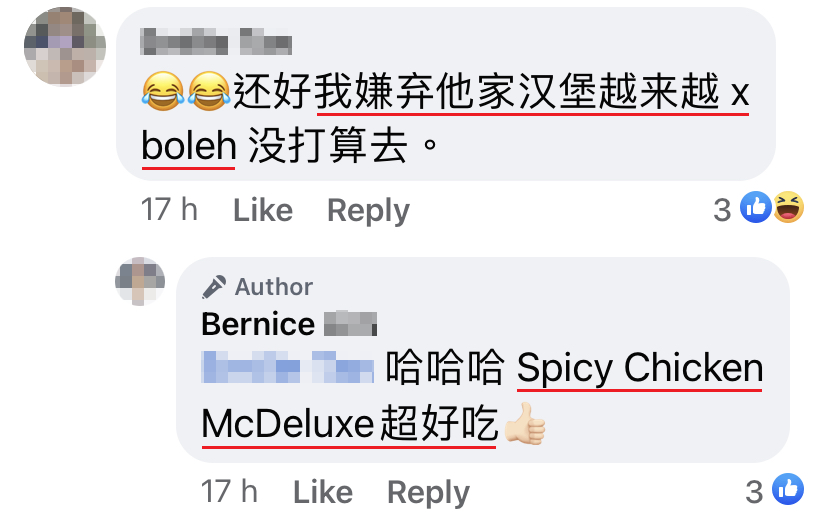Click the blue thumbs-up reaction icon on first comment
Image resolution: width=828 pixels, height=515 pixels.
(x=756, y=207)
